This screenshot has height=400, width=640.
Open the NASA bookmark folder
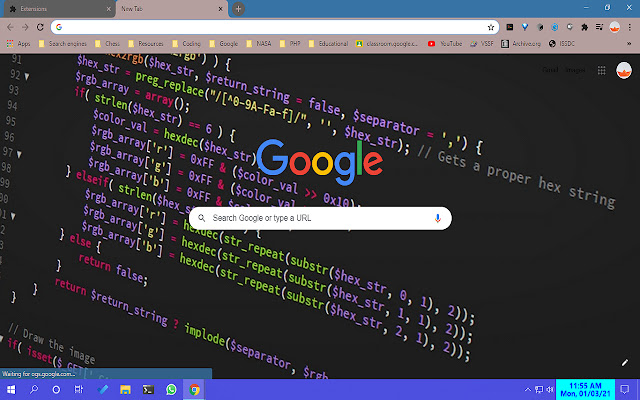coord(259,44)
